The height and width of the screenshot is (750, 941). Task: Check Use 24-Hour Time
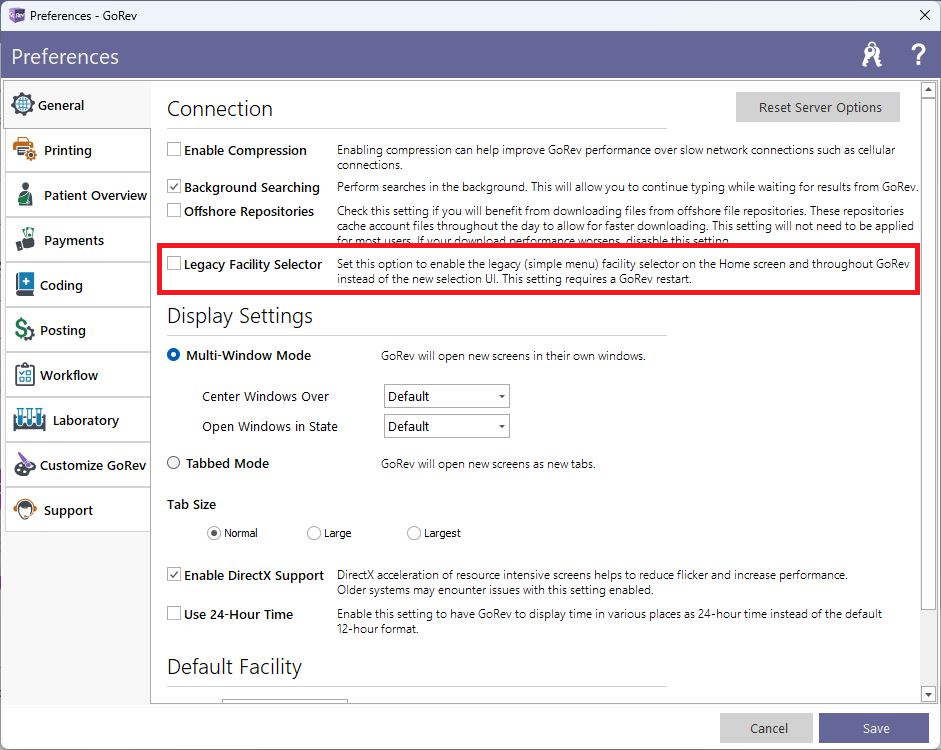pos(174,614)
